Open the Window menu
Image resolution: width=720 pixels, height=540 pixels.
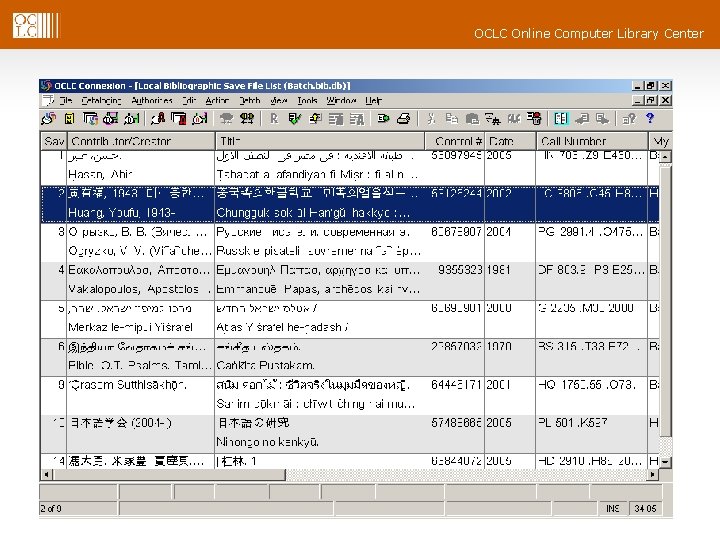tap(341, 101)
